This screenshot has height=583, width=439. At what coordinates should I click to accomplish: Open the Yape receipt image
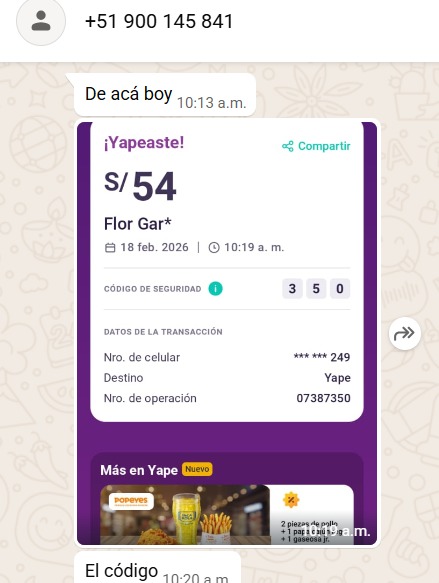coord(227,333)
